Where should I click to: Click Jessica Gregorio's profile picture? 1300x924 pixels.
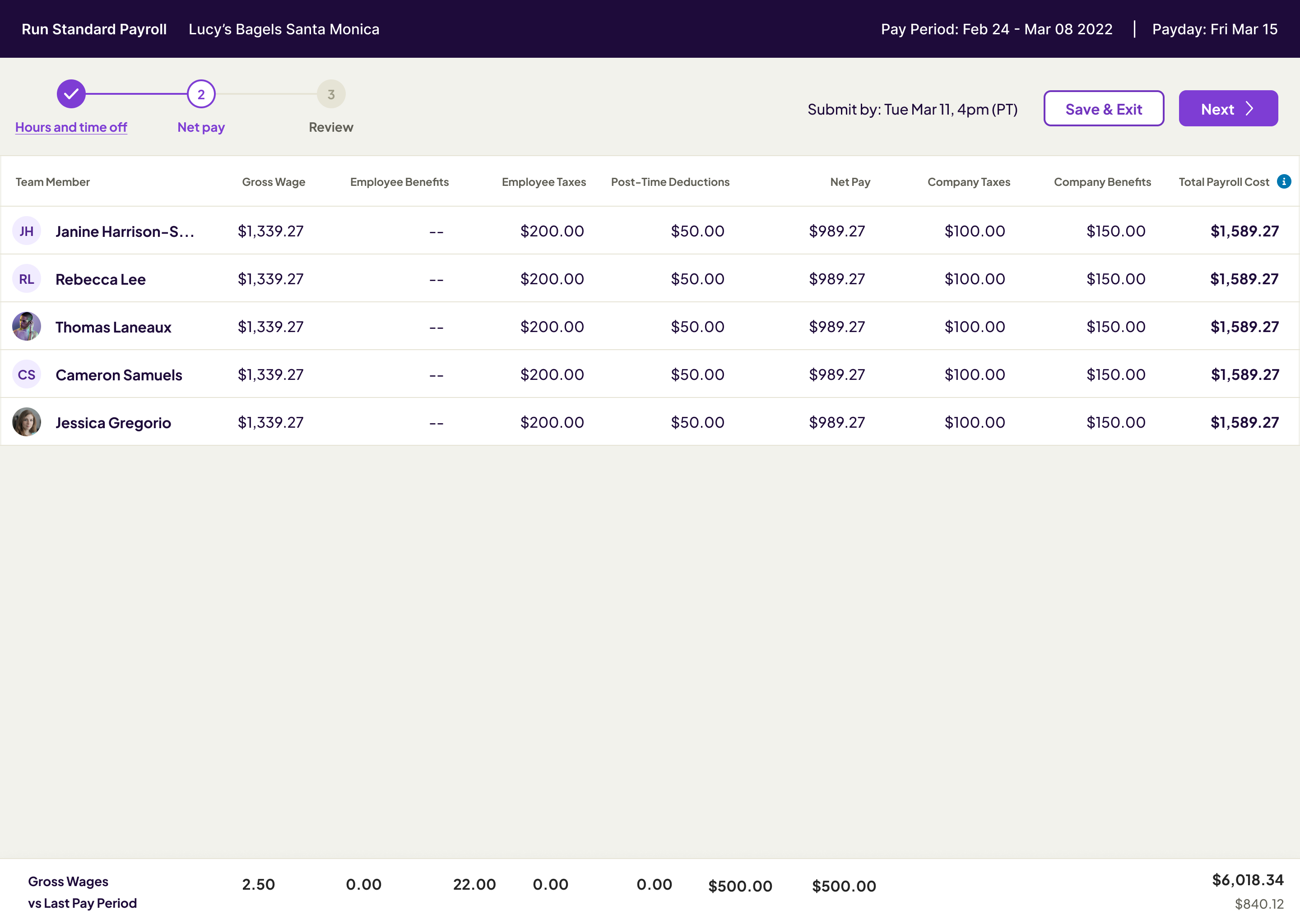pos(26,421)
